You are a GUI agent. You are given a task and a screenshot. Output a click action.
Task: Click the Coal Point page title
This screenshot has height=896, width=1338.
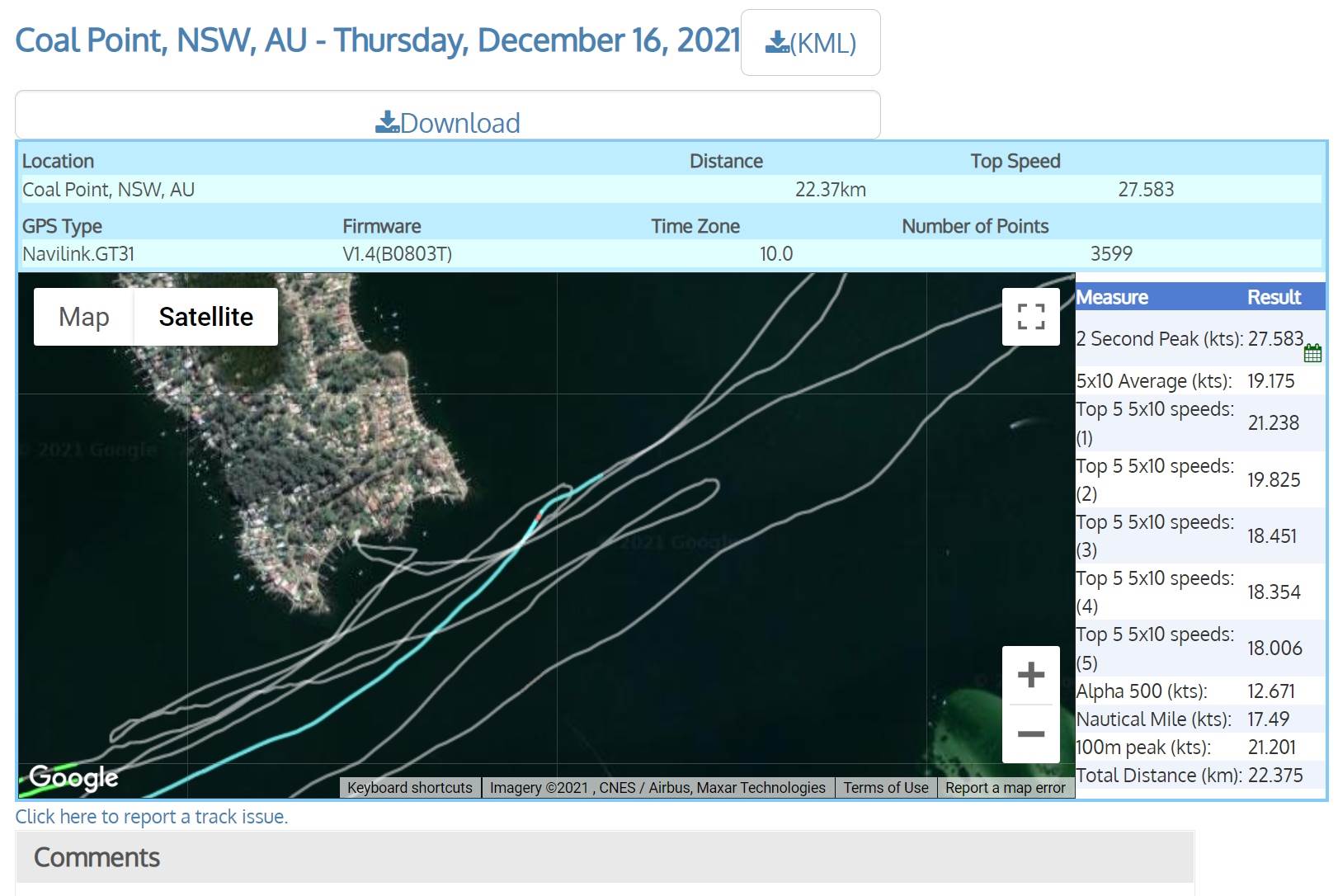[378, 40]
